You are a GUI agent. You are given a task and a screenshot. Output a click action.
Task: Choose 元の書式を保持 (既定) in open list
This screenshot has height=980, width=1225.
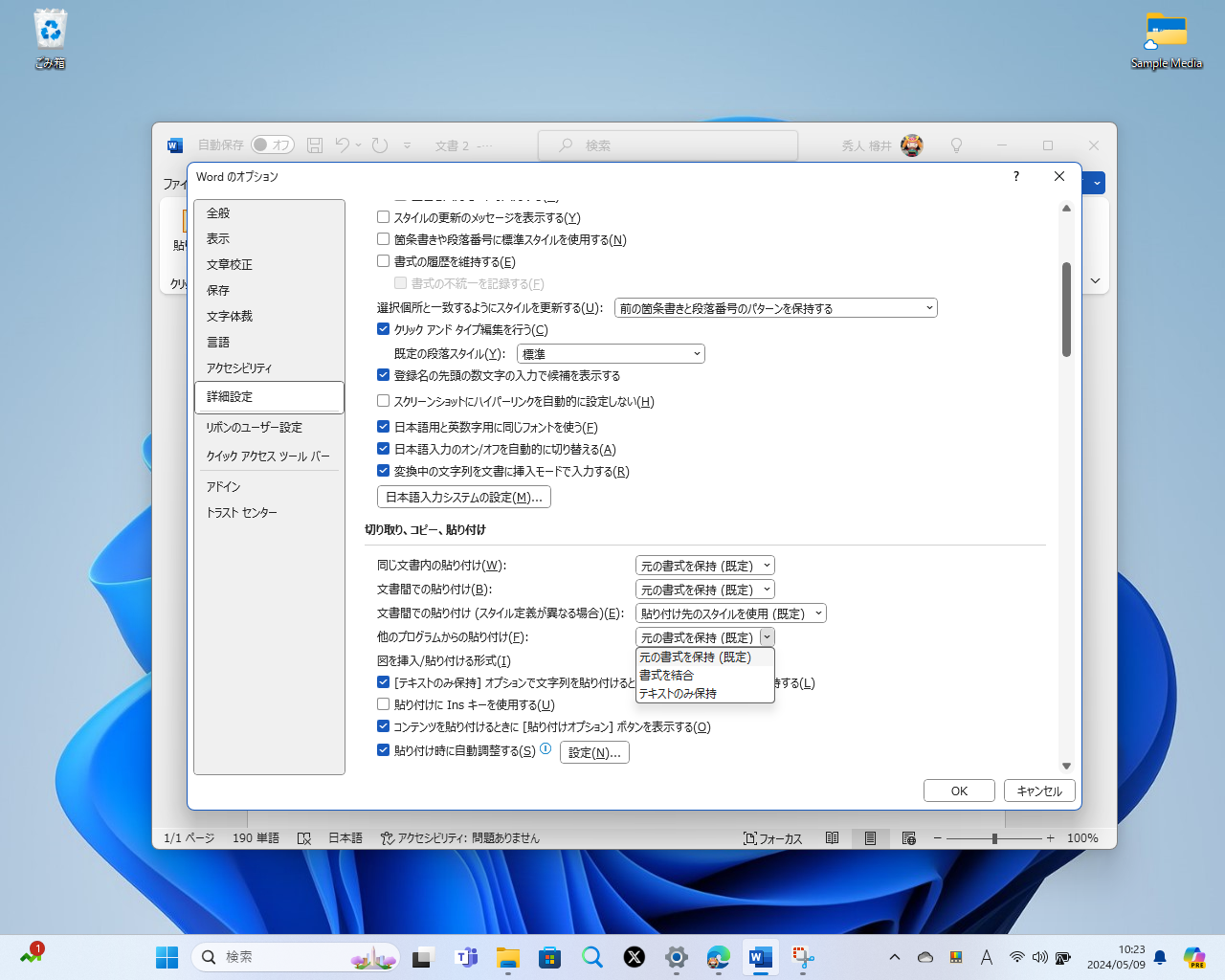pos(705,657)
